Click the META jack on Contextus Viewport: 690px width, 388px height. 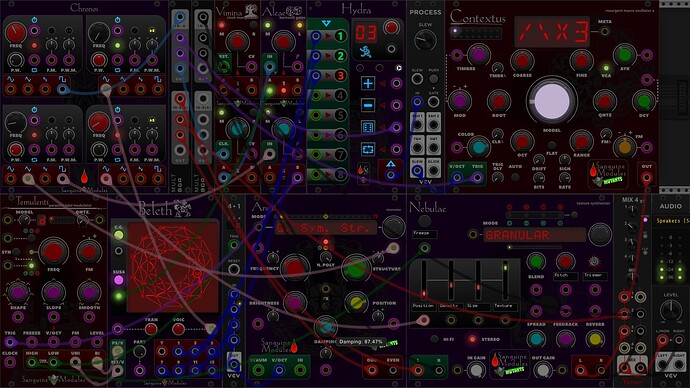(605, 31)
